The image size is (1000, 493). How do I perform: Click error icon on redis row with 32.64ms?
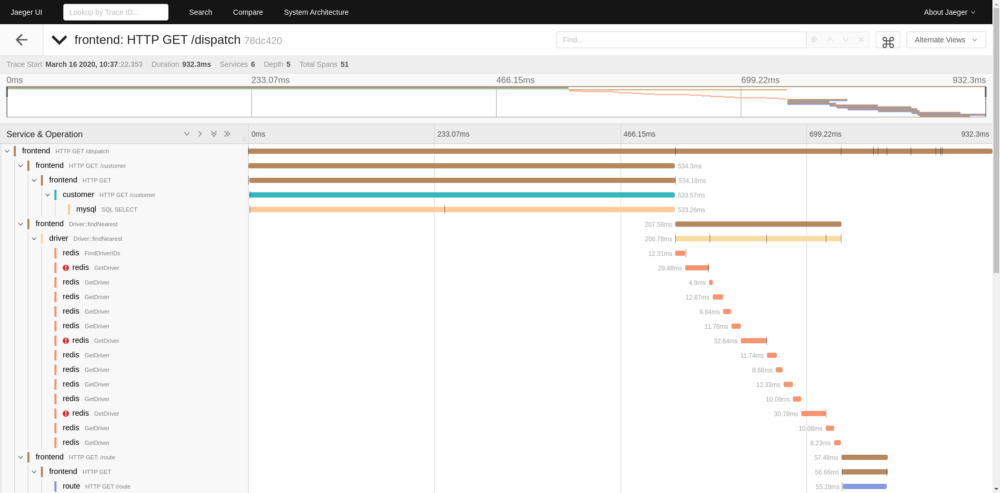66,341
